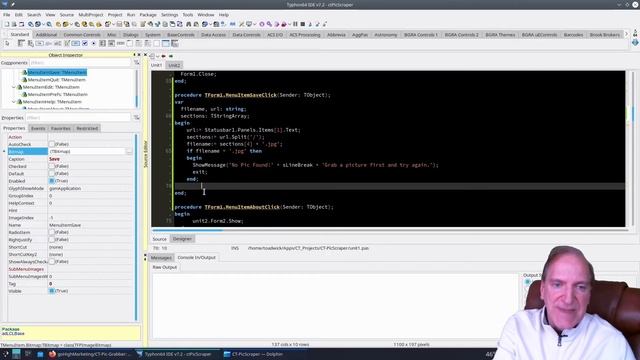Click the Stop debugging toolbar icon

click(302, 24)
